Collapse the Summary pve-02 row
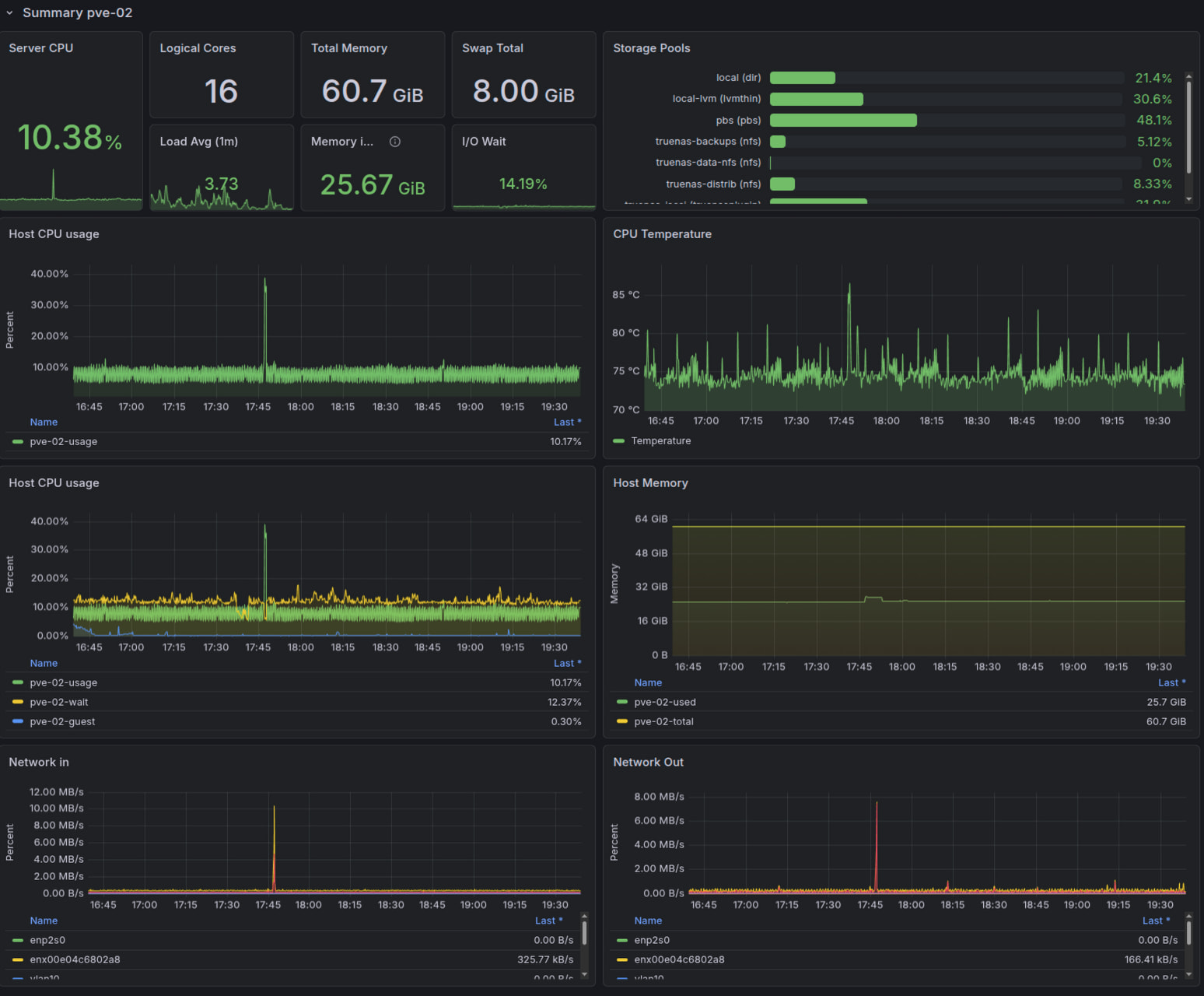 pyautogui.click(x=10, y=13)
